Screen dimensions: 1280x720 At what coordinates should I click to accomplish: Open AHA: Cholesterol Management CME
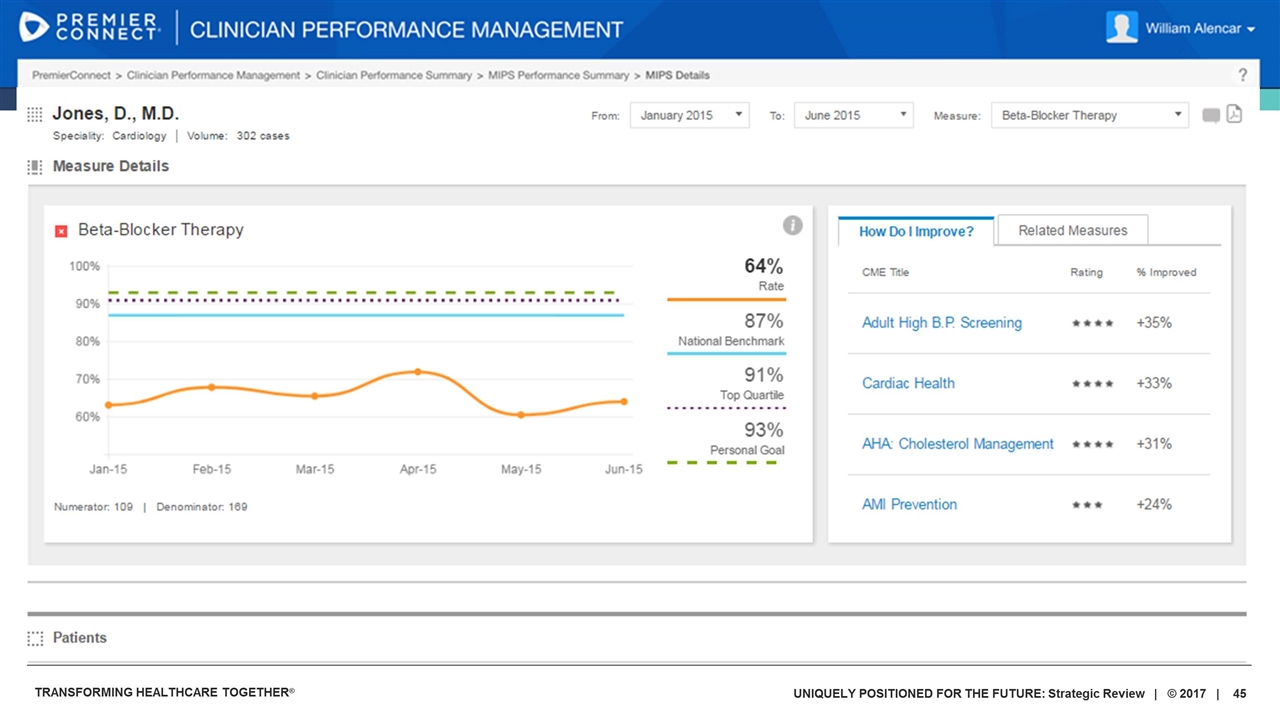coord(958,444)
